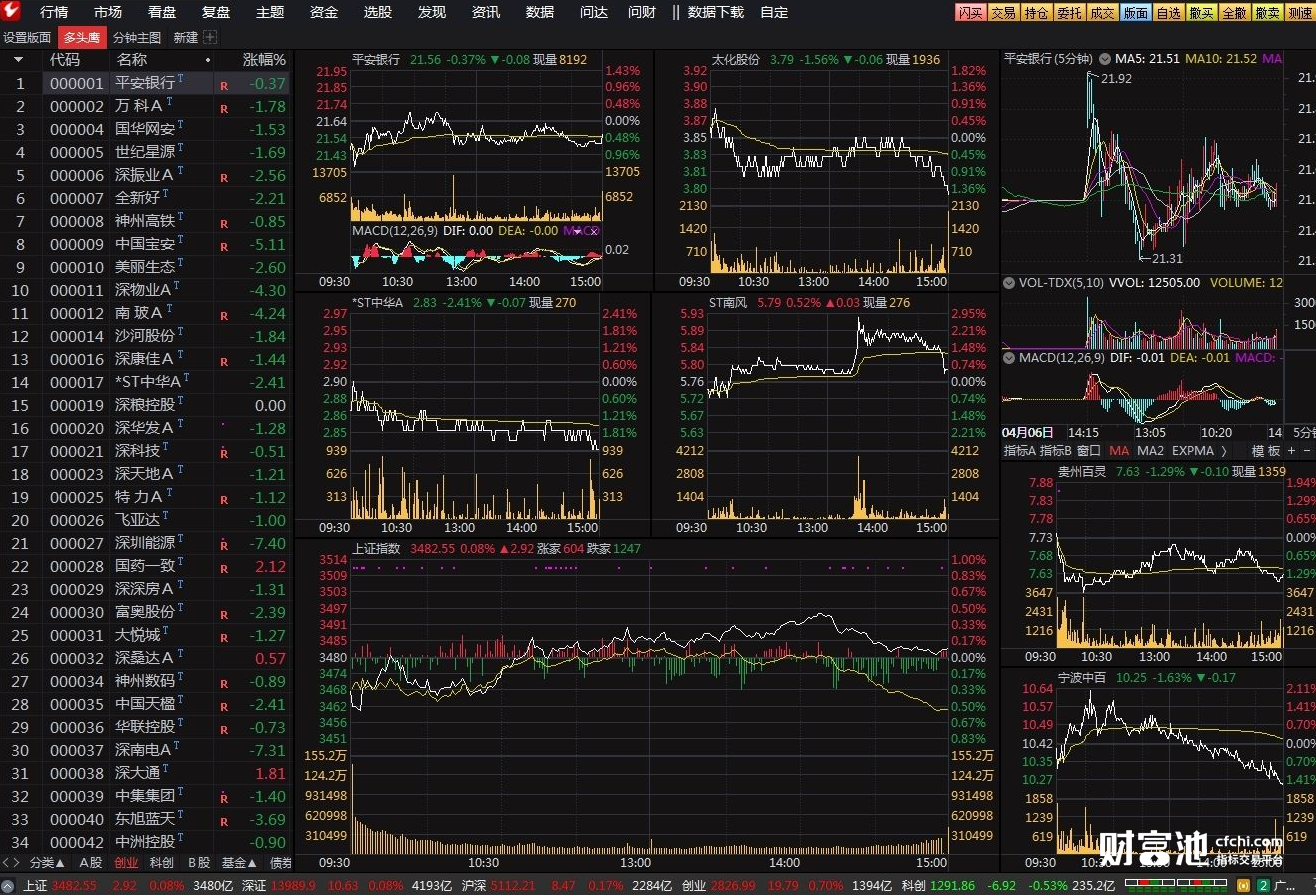This screenshot has height=895, width=1316.
Task: Open 资讯 menu
Action: (486, 12)
